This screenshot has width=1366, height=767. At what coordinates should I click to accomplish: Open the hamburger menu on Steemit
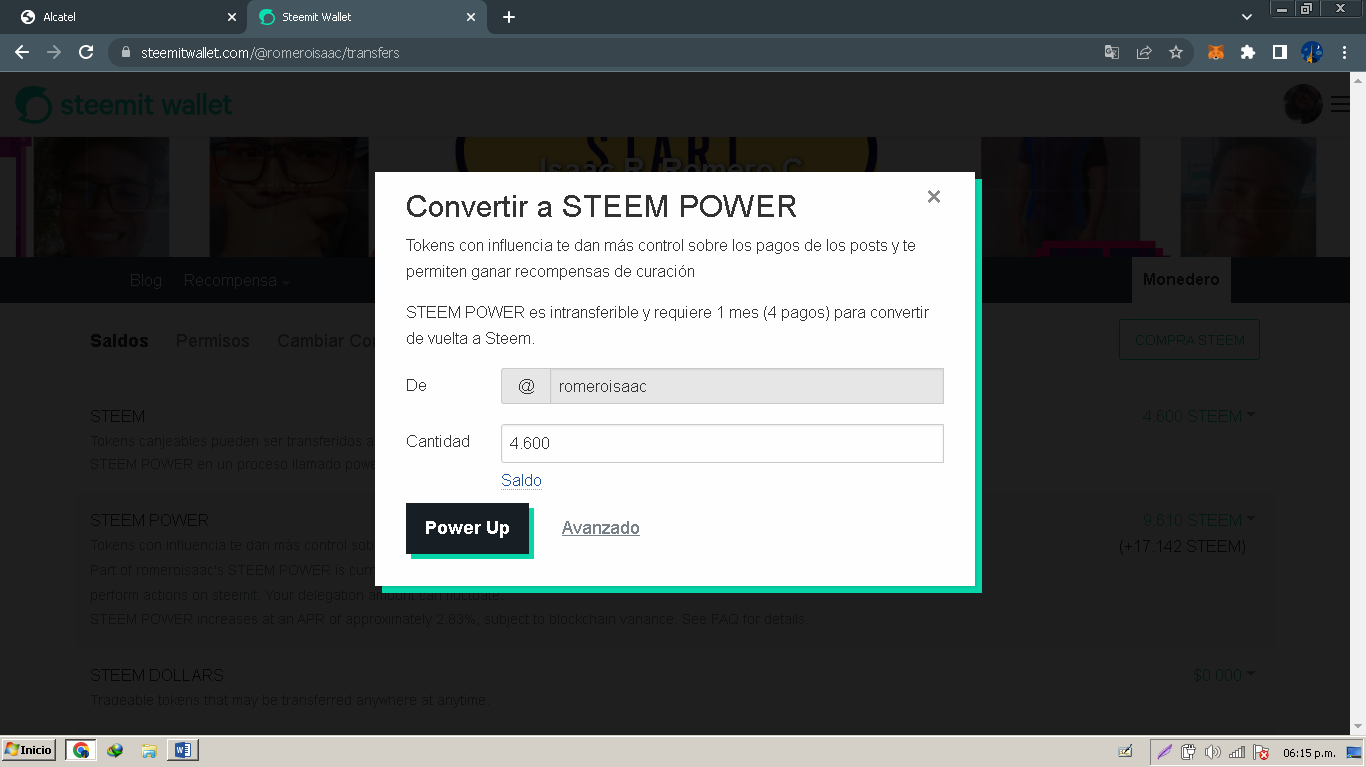tap(1340, 104)
